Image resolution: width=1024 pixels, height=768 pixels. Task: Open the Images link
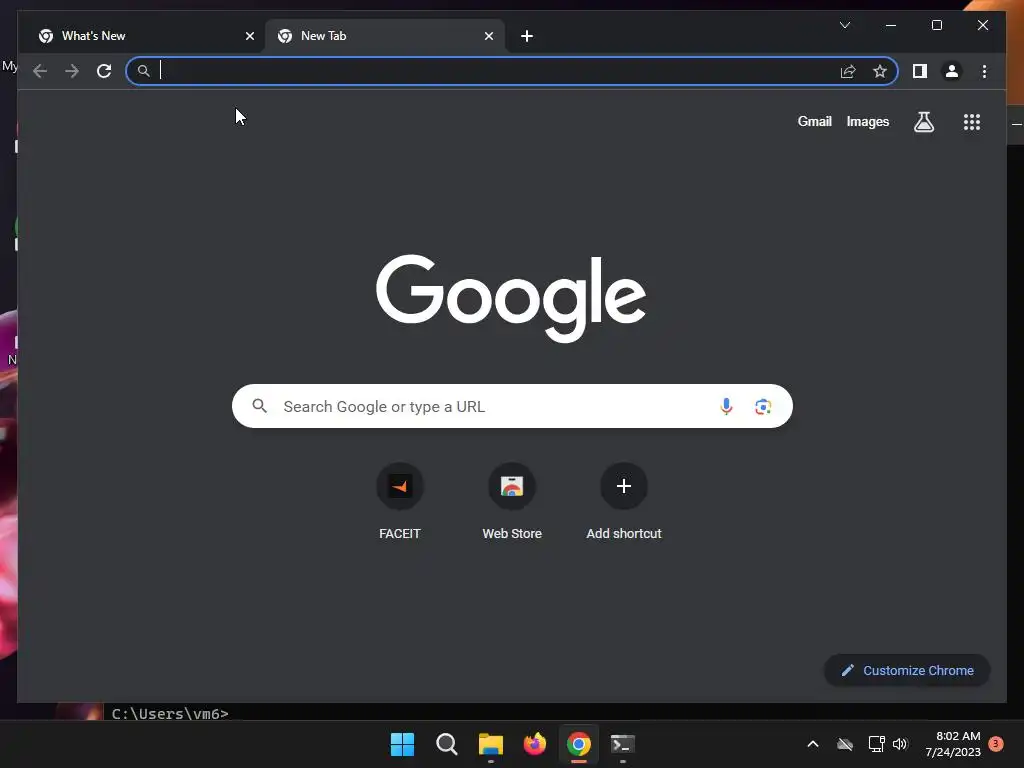[x=867, y=121]
